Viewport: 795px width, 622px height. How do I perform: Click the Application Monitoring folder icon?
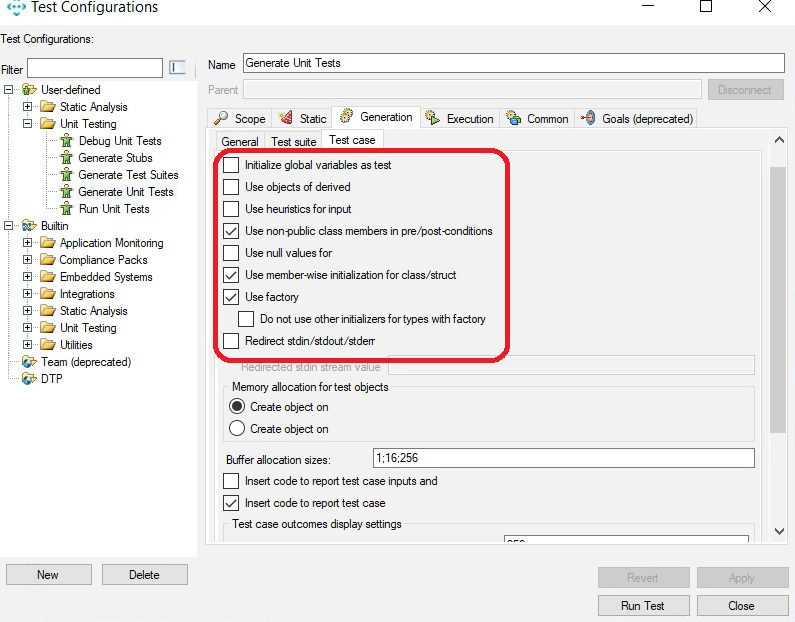48,243
